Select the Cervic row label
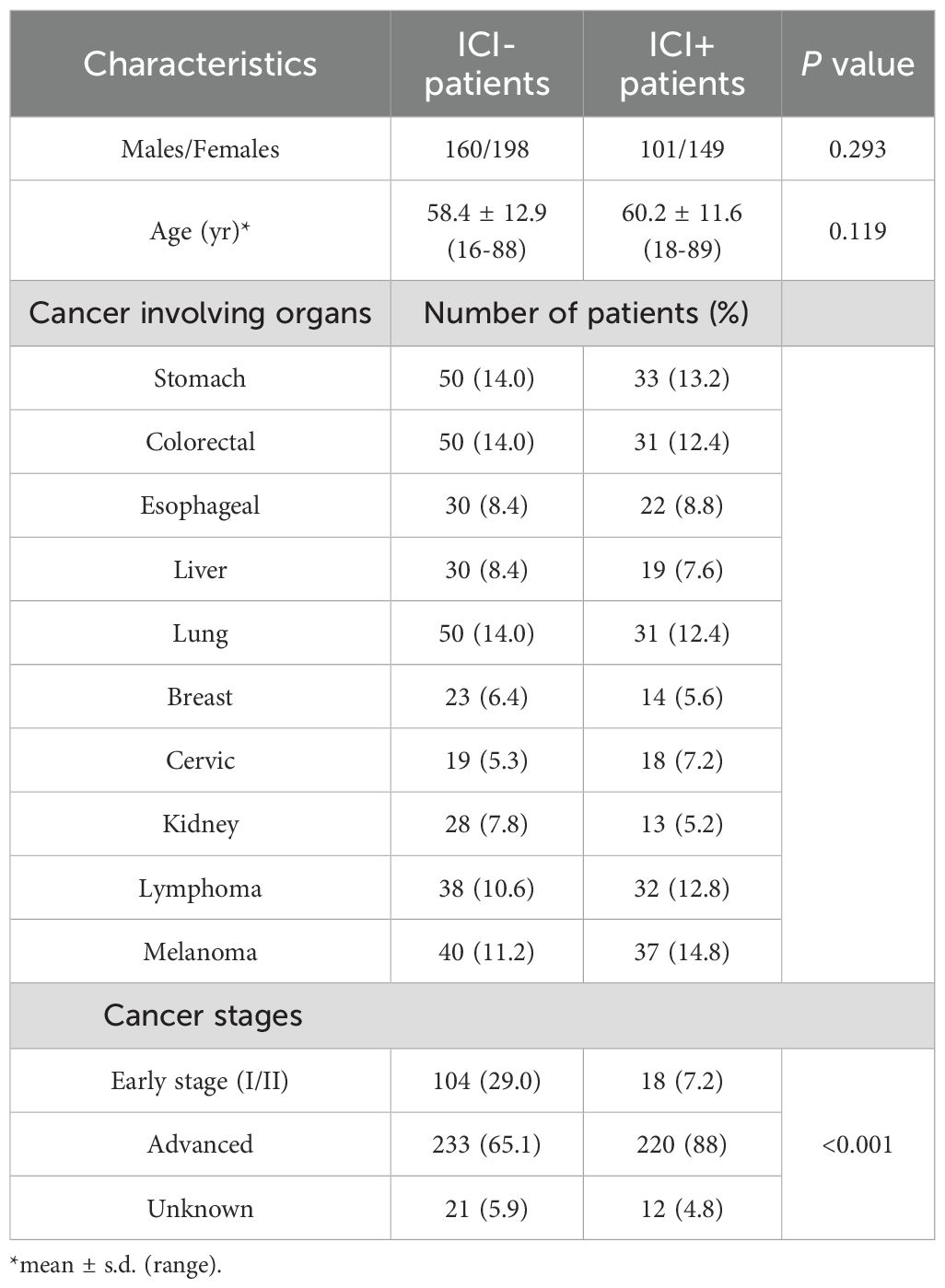The image size is (945, 1288). point(200,760)
